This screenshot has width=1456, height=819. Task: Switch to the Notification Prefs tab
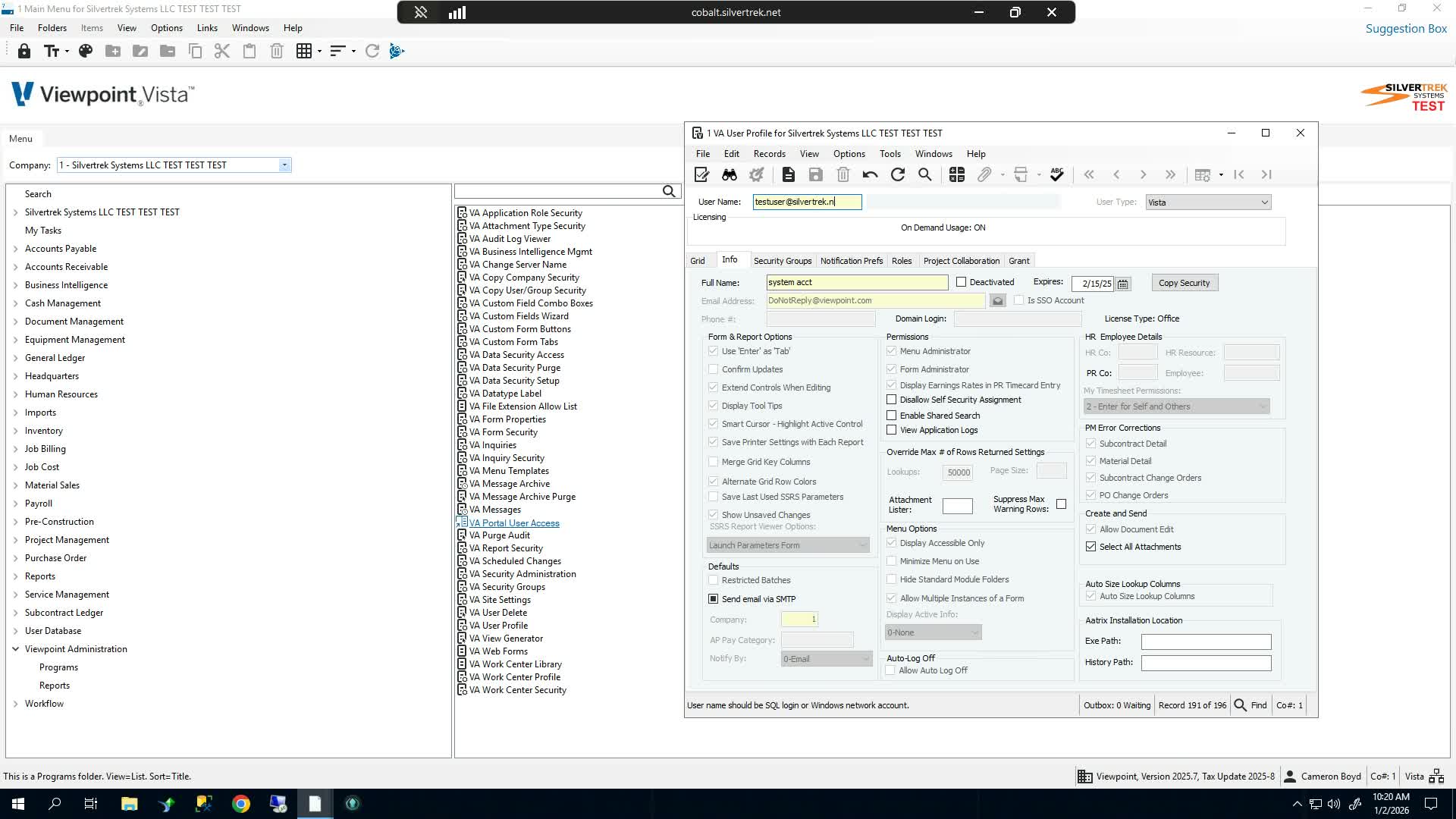pos(852,261)
